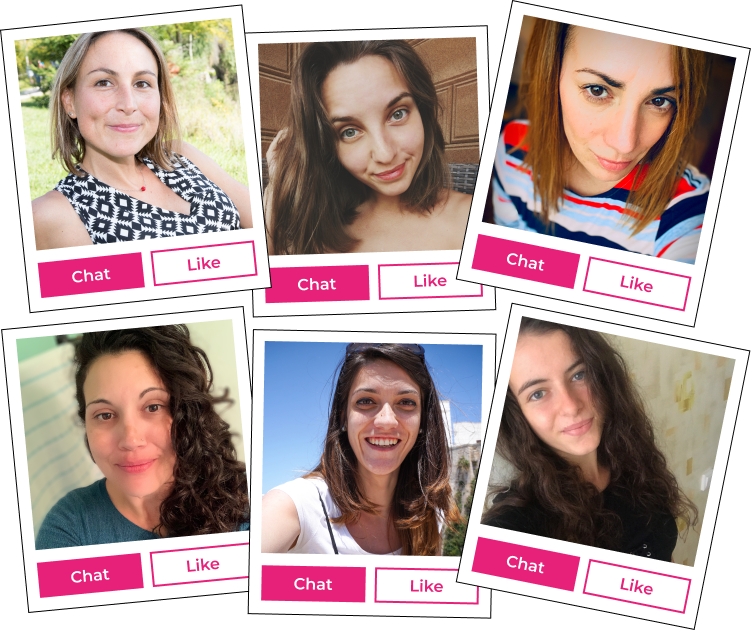Screen dimensions: 751x630
Task: Open the outdoor garden profile photo
Action: (x=133, y=134)
